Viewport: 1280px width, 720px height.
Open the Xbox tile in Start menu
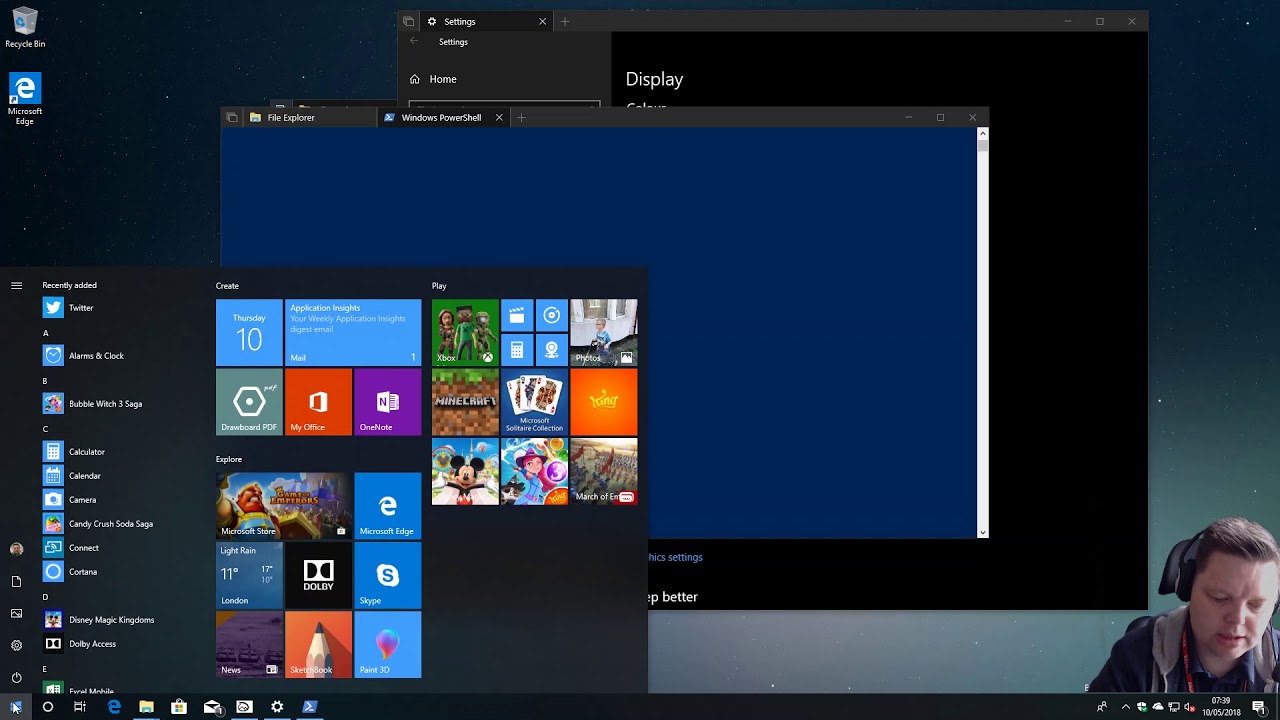pyautogui.click(x=465, y=332)
